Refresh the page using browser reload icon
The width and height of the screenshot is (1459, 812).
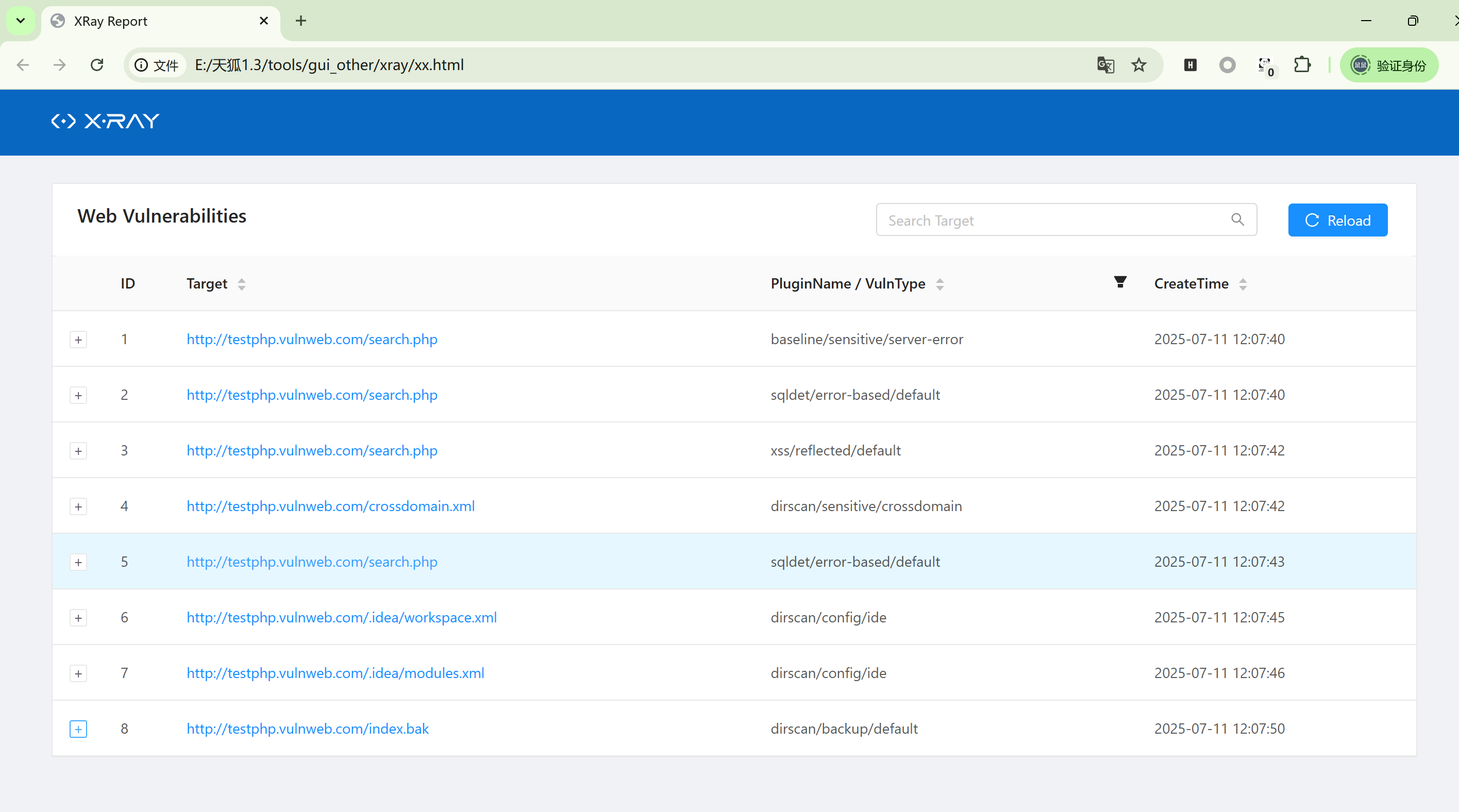[97, 65]
